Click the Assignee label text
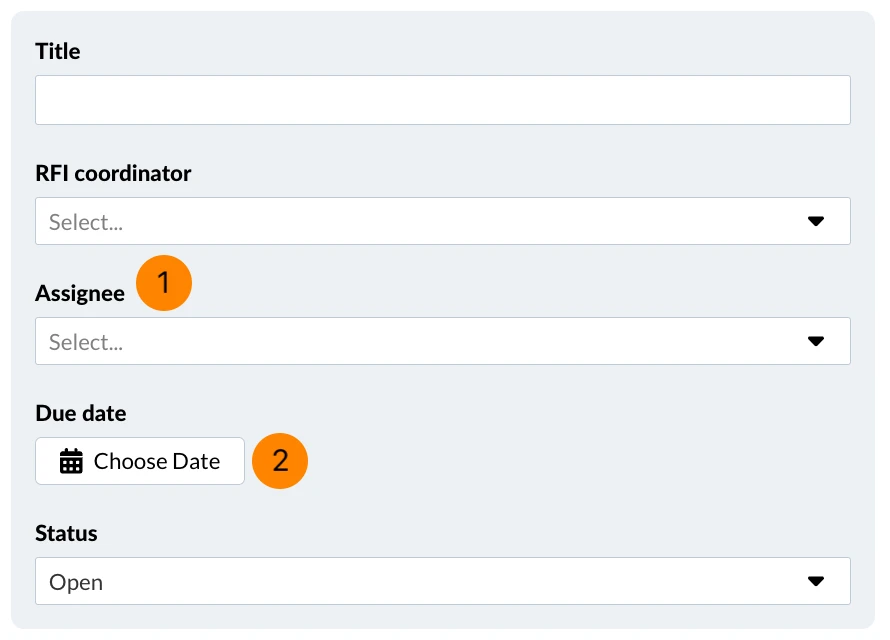This screenshot has height=640, width=890. pos(80,293)
